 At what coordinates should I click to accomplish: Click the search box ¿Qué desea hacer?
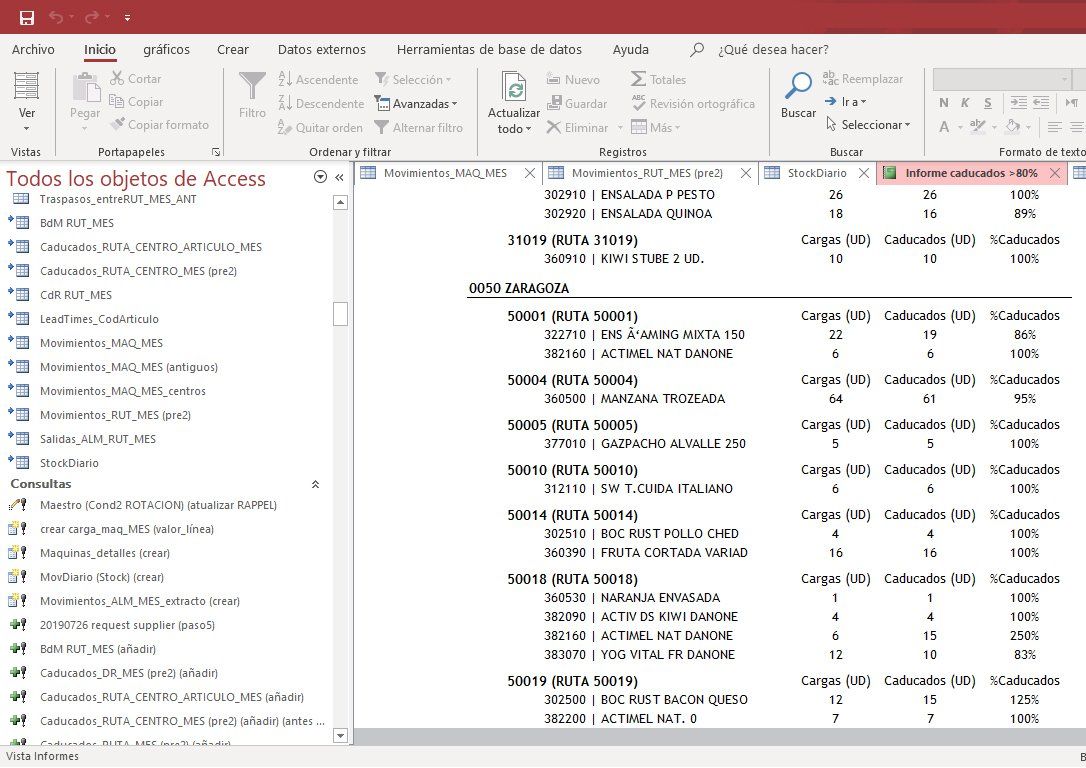coord(772,49)
